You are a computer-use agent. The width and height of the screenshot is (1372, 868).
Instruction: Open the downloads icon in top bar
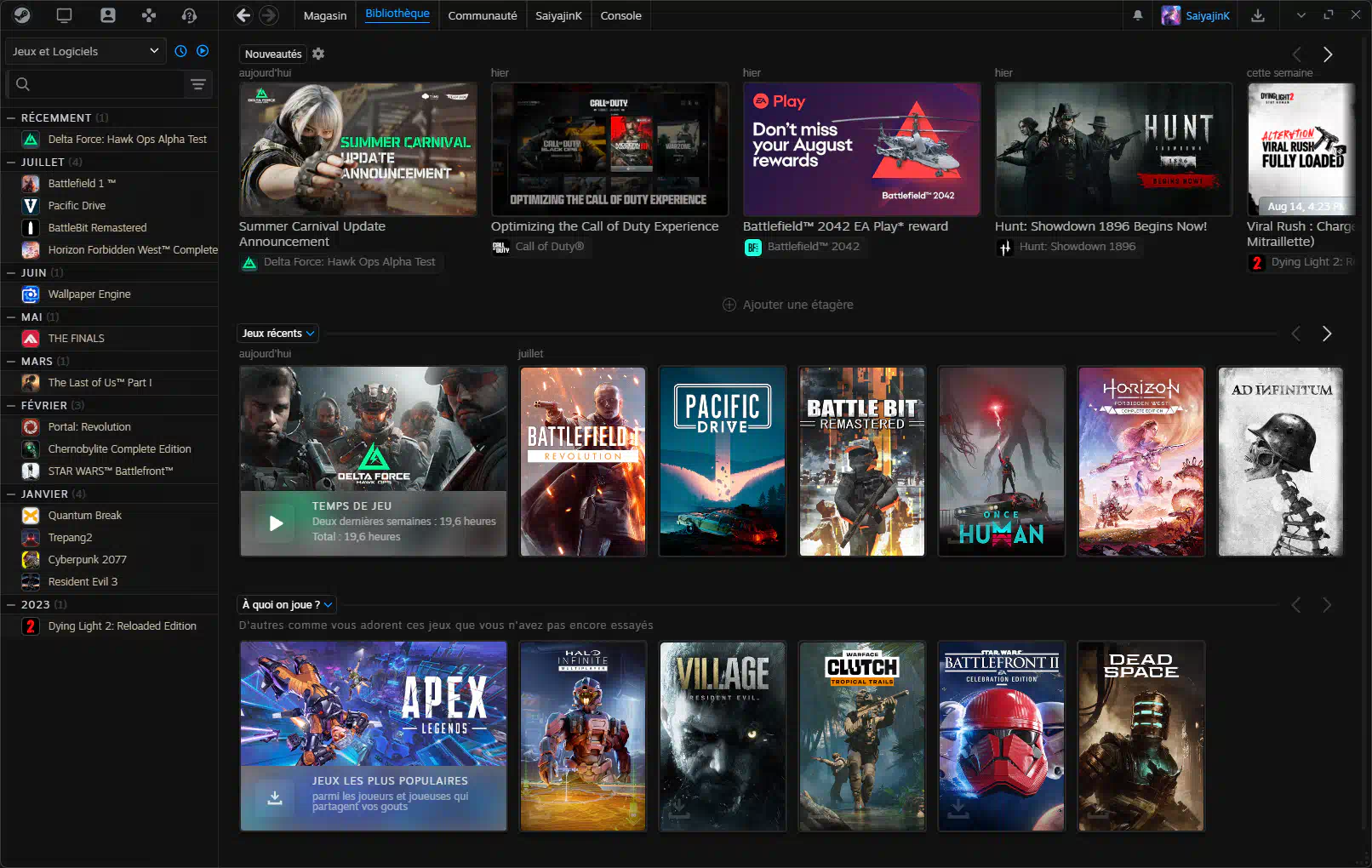(1258, 15)
